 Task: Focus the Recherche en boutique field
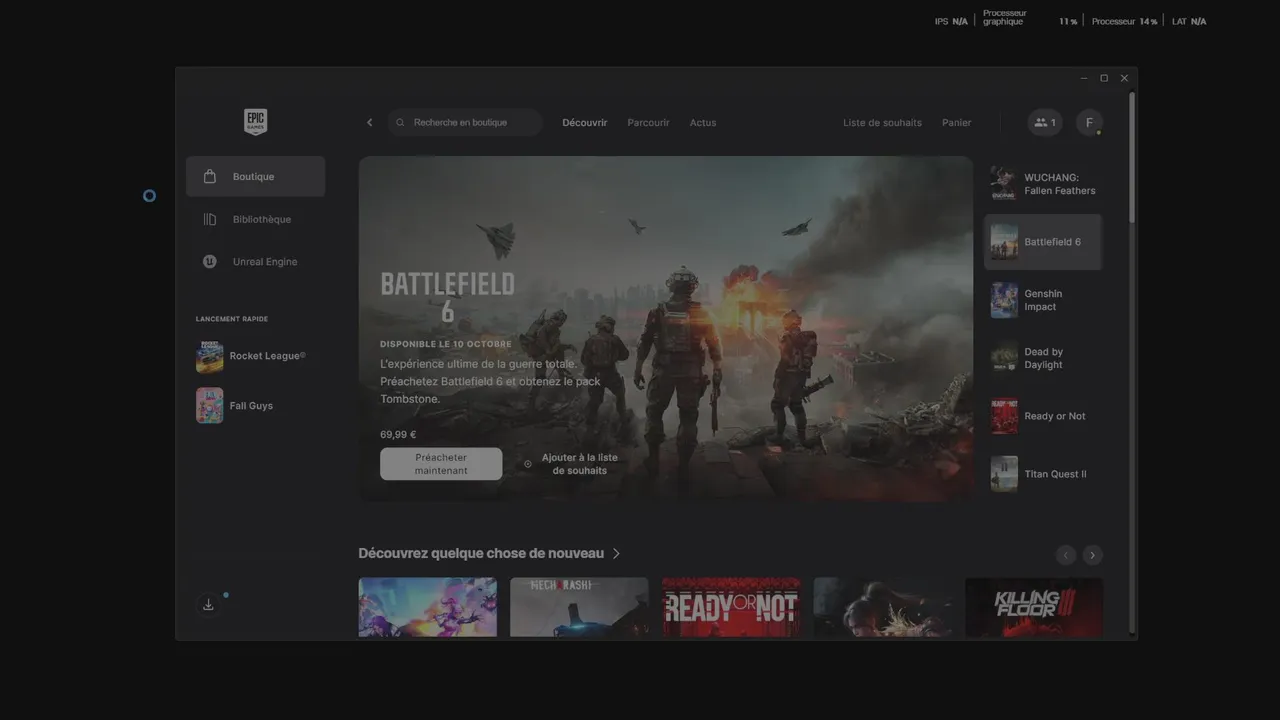click(465, 123)
